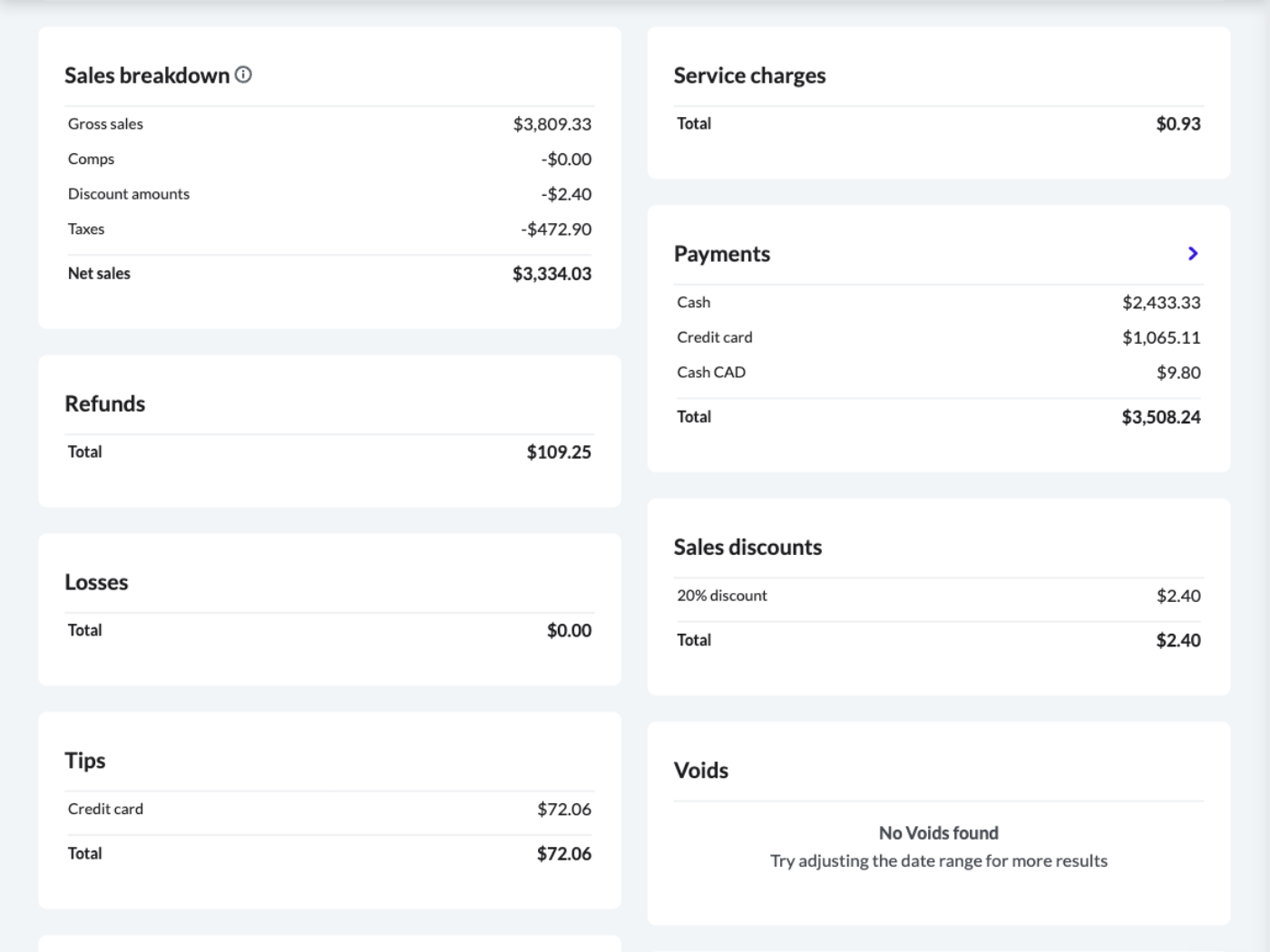Open the Payments detail view via chevron
Screen dimensions: 1270x952
click(1194, 254)
